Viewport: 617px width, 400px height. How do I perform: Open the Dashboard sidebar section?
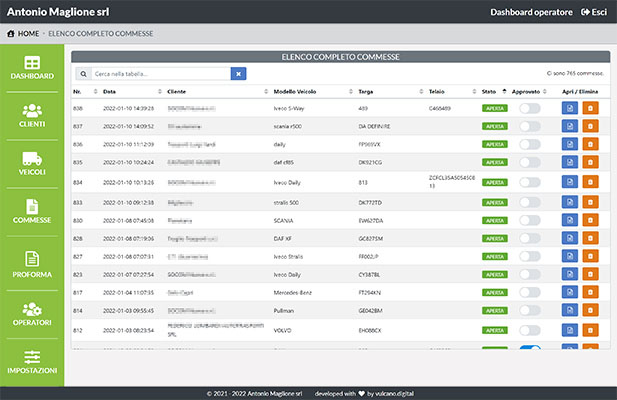(x=32, y=68)
